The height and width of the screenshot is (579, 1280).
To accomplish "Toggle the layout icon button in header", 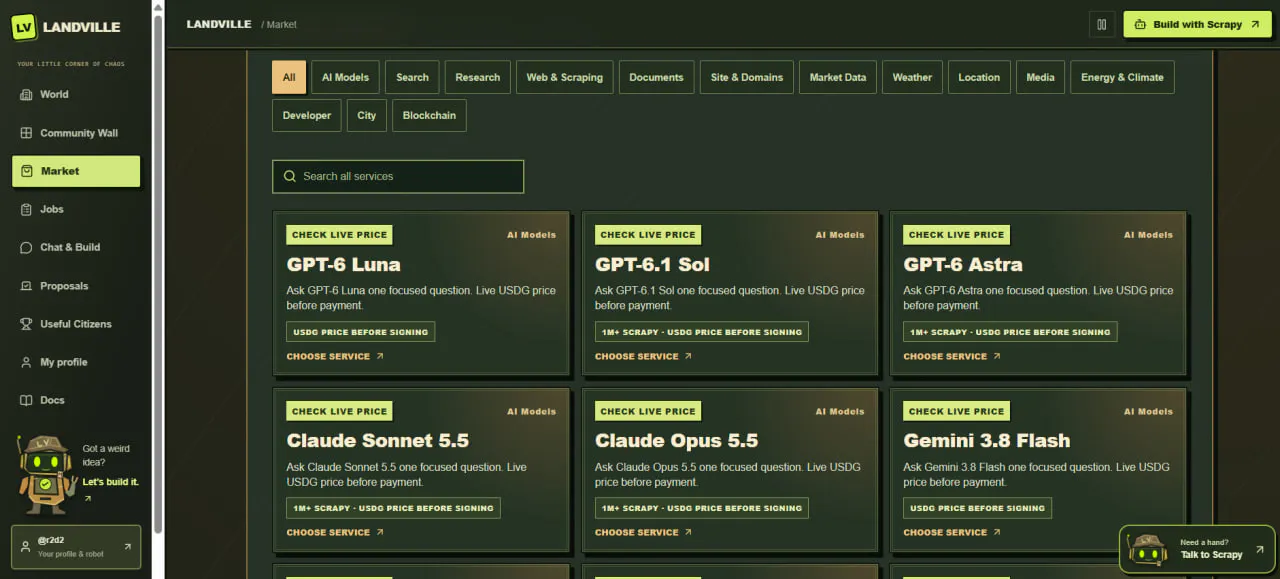I will click(x=1101, y=25).
